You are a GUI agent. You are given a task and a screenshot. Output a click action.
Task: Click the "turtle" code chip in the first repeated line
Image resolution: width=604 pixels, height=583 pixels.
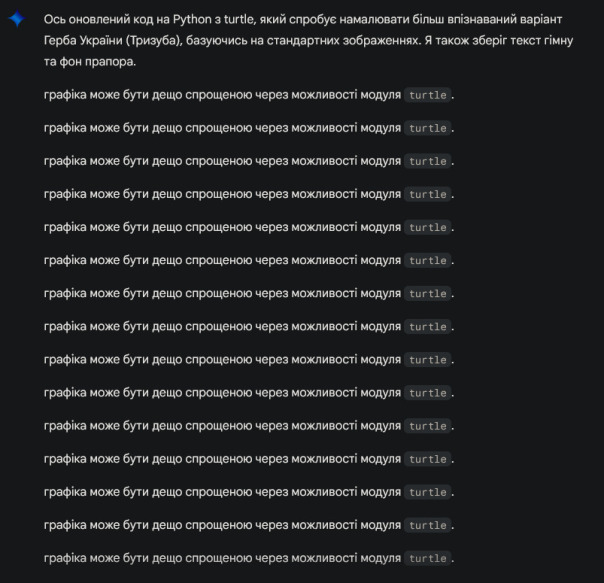coord(428,95)
